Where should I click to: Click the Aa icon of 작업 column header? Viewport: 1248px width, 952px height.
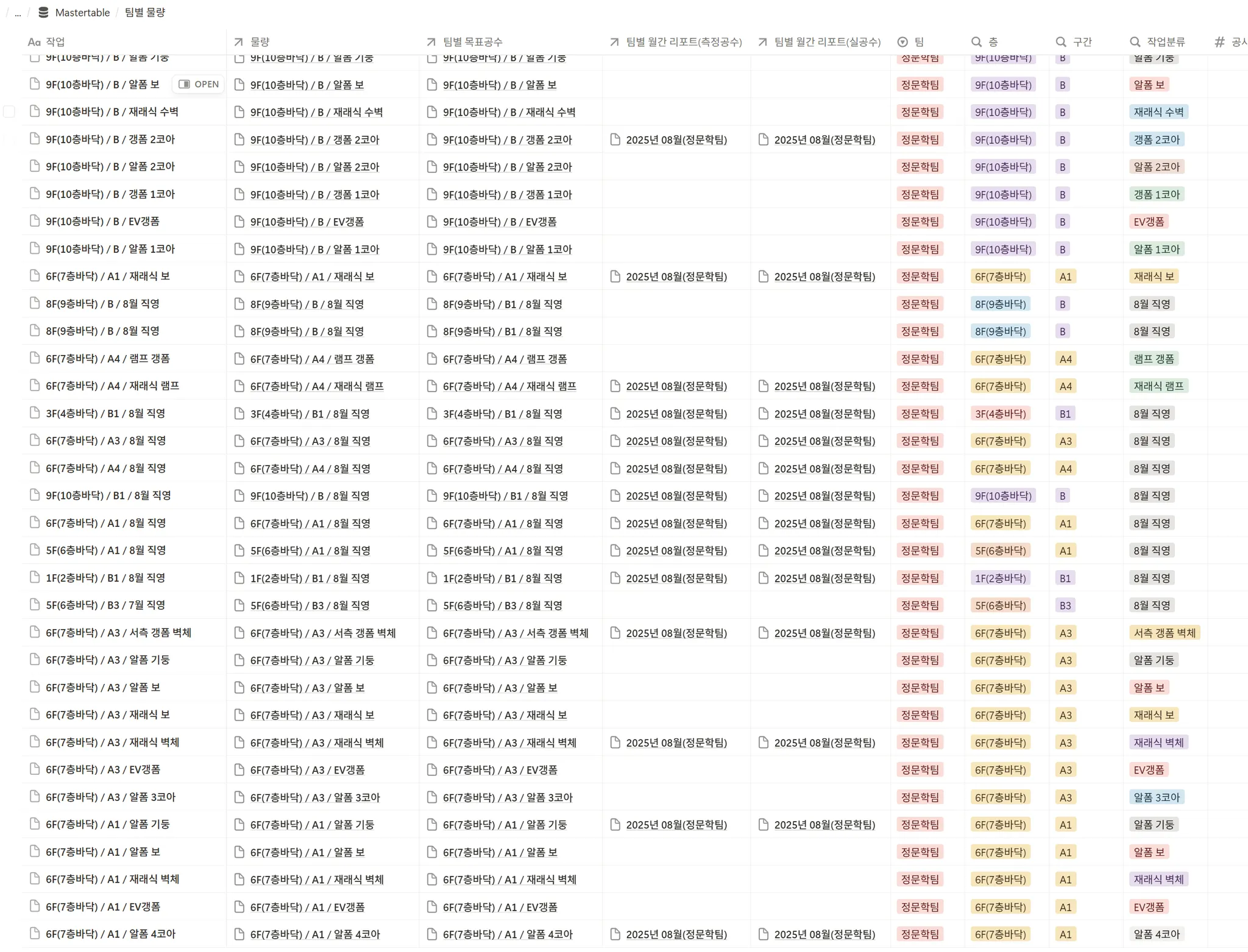point(34,42)
